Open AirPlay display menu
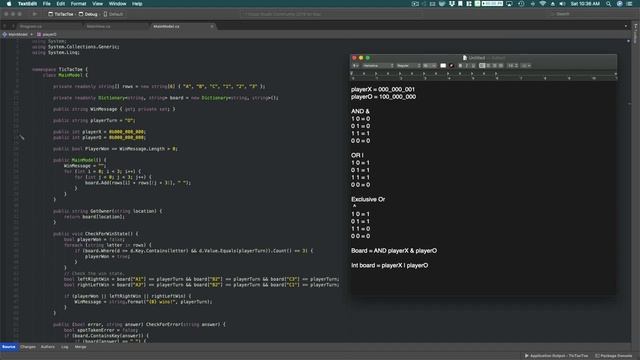The height and width of the screenshot is (360, 640). [x=509, y=4]
